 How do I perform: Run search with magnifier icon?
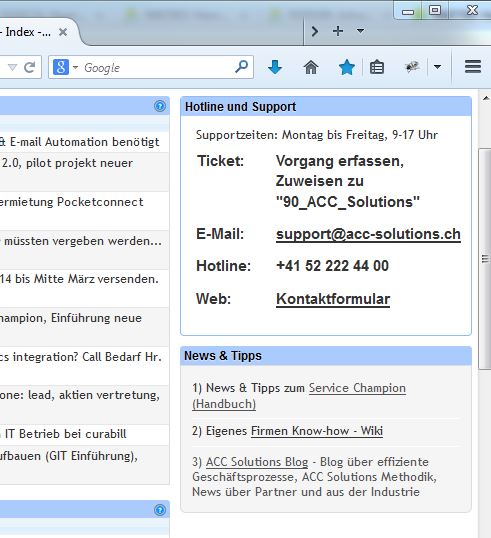[x=242, y=67]
